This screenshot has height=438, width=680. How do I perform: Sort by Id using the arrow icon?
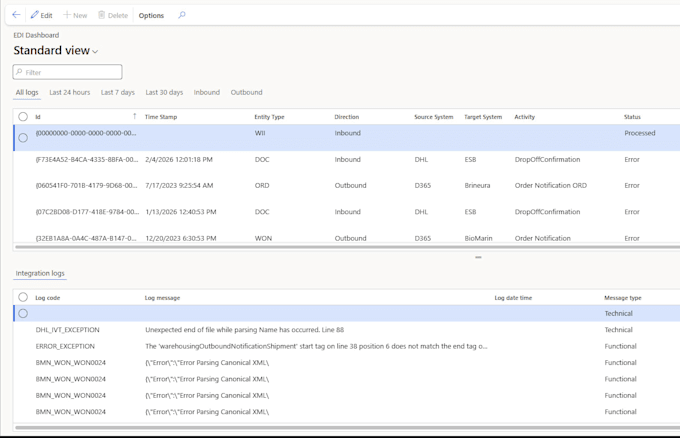point(134,116)
